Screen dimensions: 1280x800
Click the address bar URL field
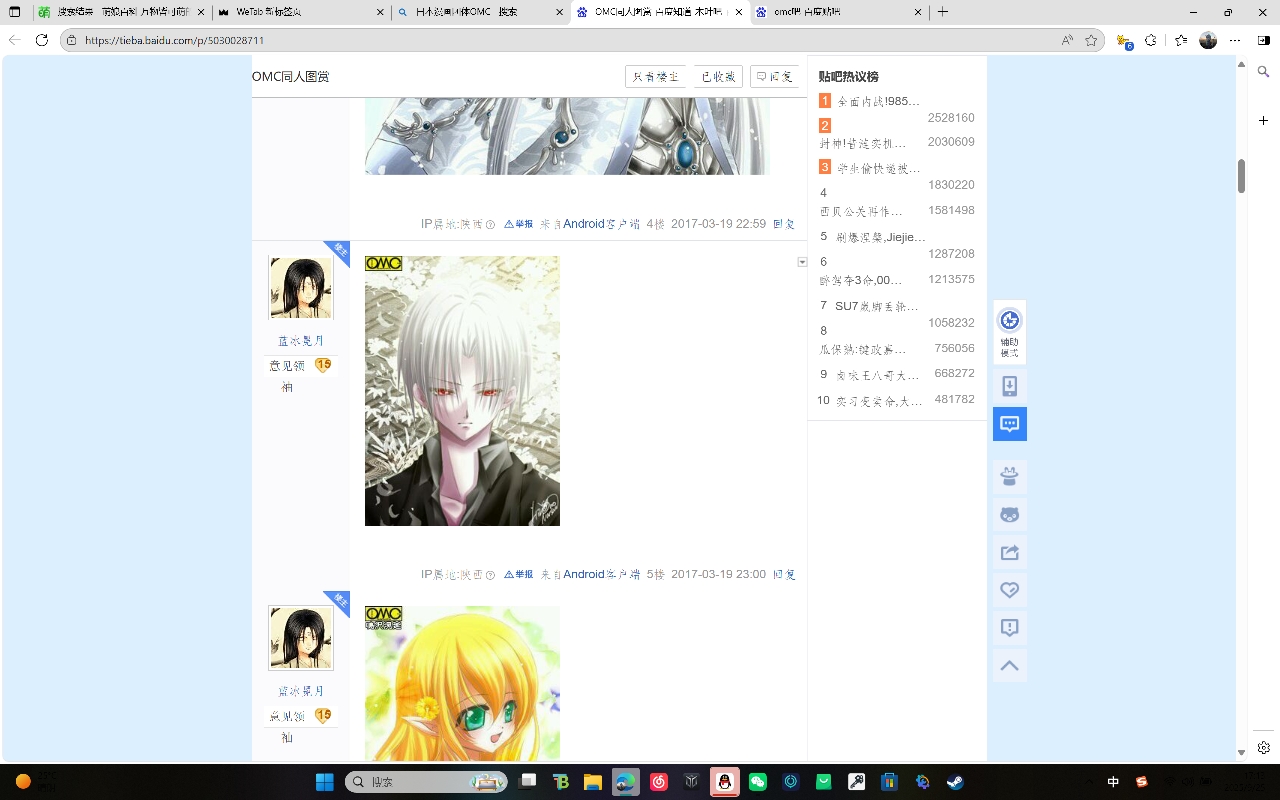[560, 40]
